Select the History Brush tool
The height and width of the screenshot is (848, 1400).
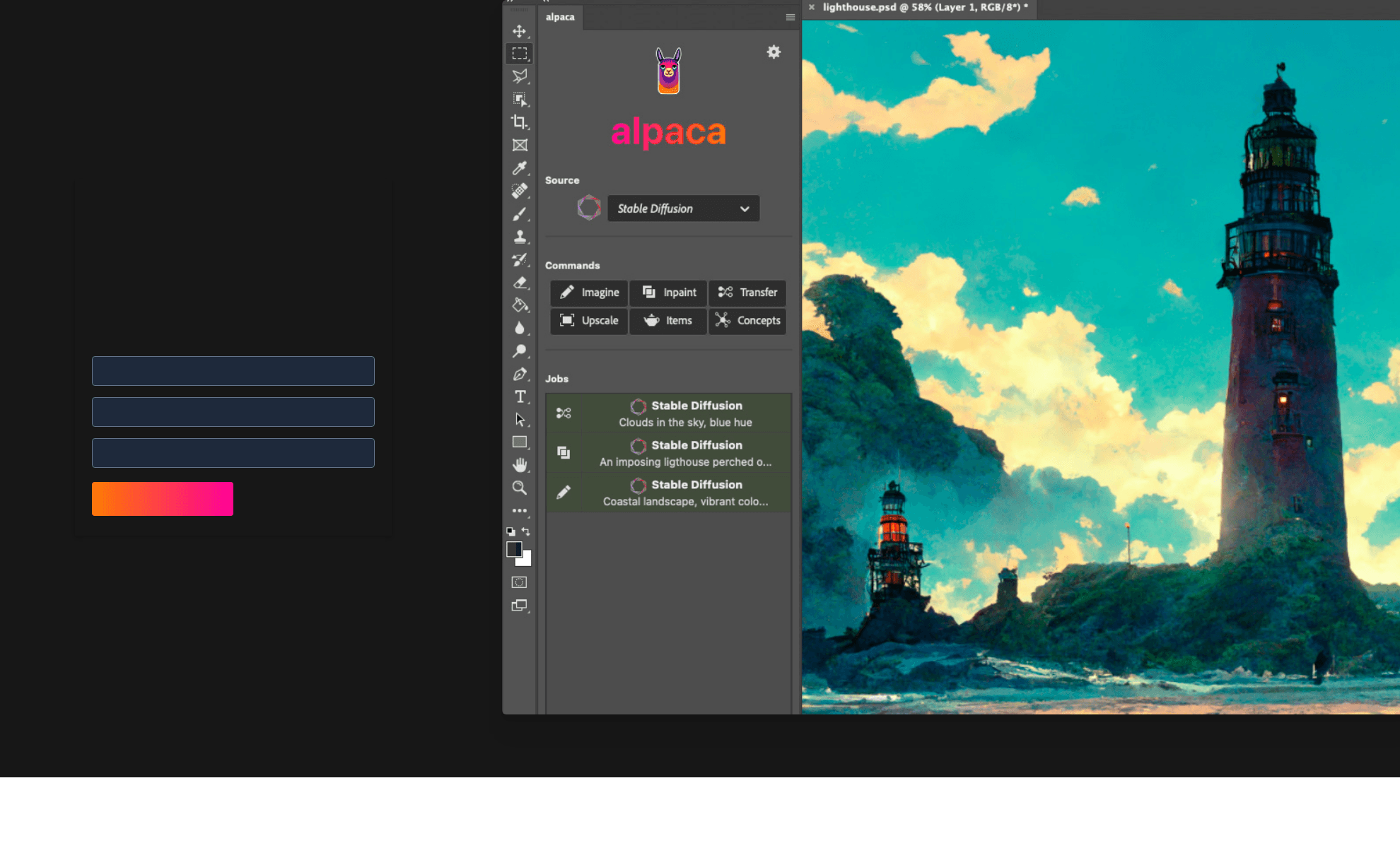click(x=519, y=259)
